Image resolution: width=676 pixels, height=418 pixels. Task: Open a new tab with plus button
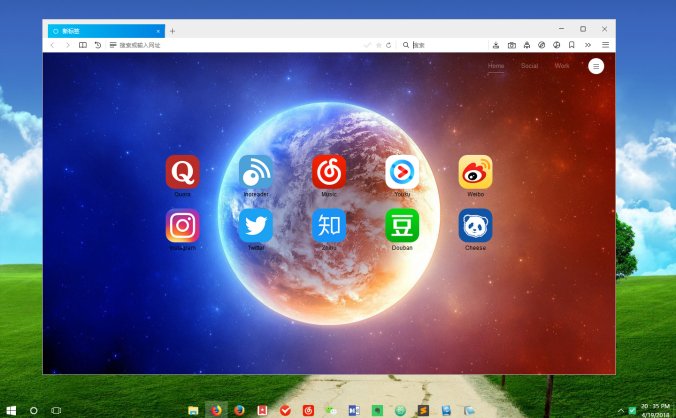click(172, 31)
